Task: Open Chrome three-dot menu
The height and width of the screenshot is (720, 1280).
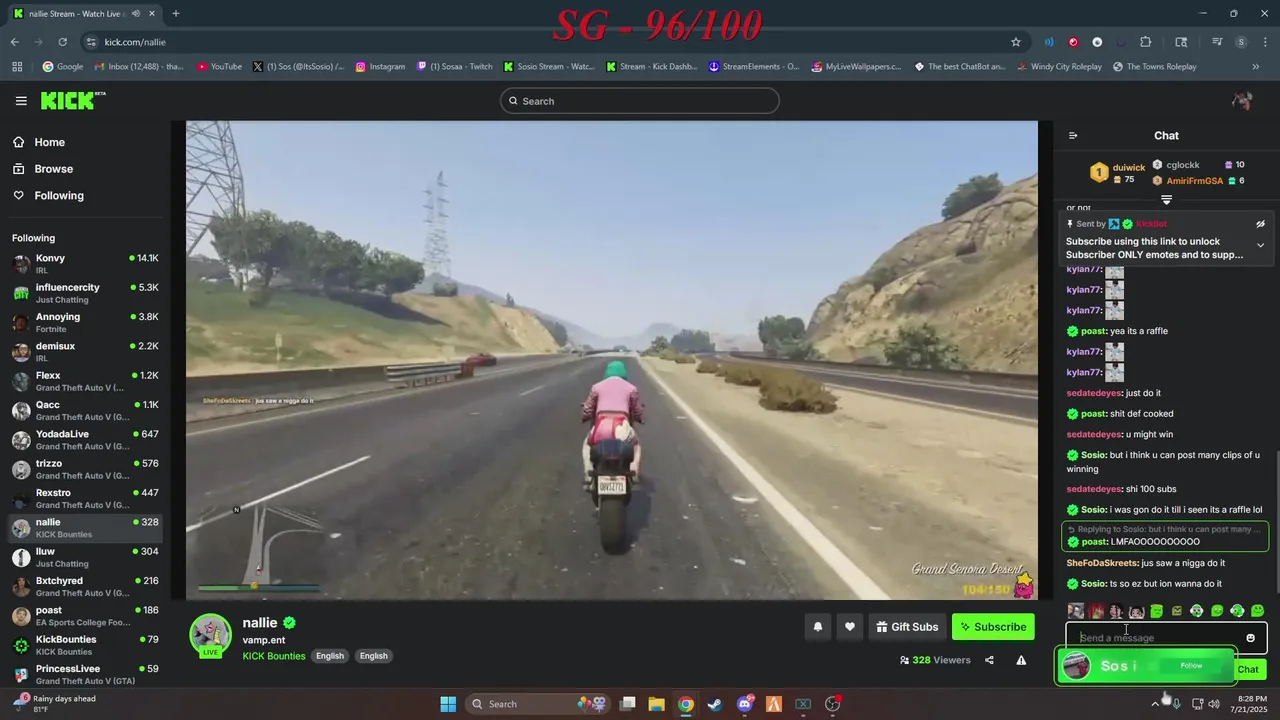Action: tap(1265, 42)
